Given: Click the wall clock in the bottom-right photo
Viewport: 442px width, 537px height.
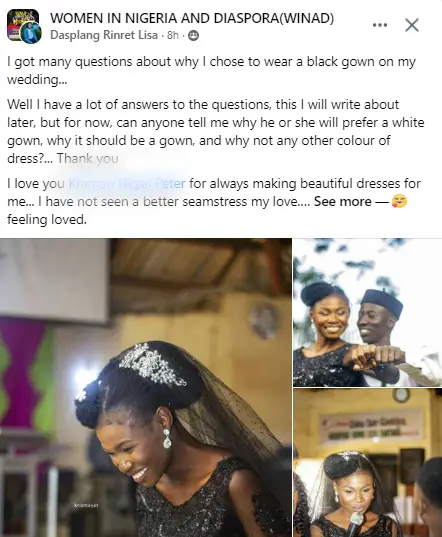Looking at the screenshot, I should pyautogui.click(x=401, y=395).
